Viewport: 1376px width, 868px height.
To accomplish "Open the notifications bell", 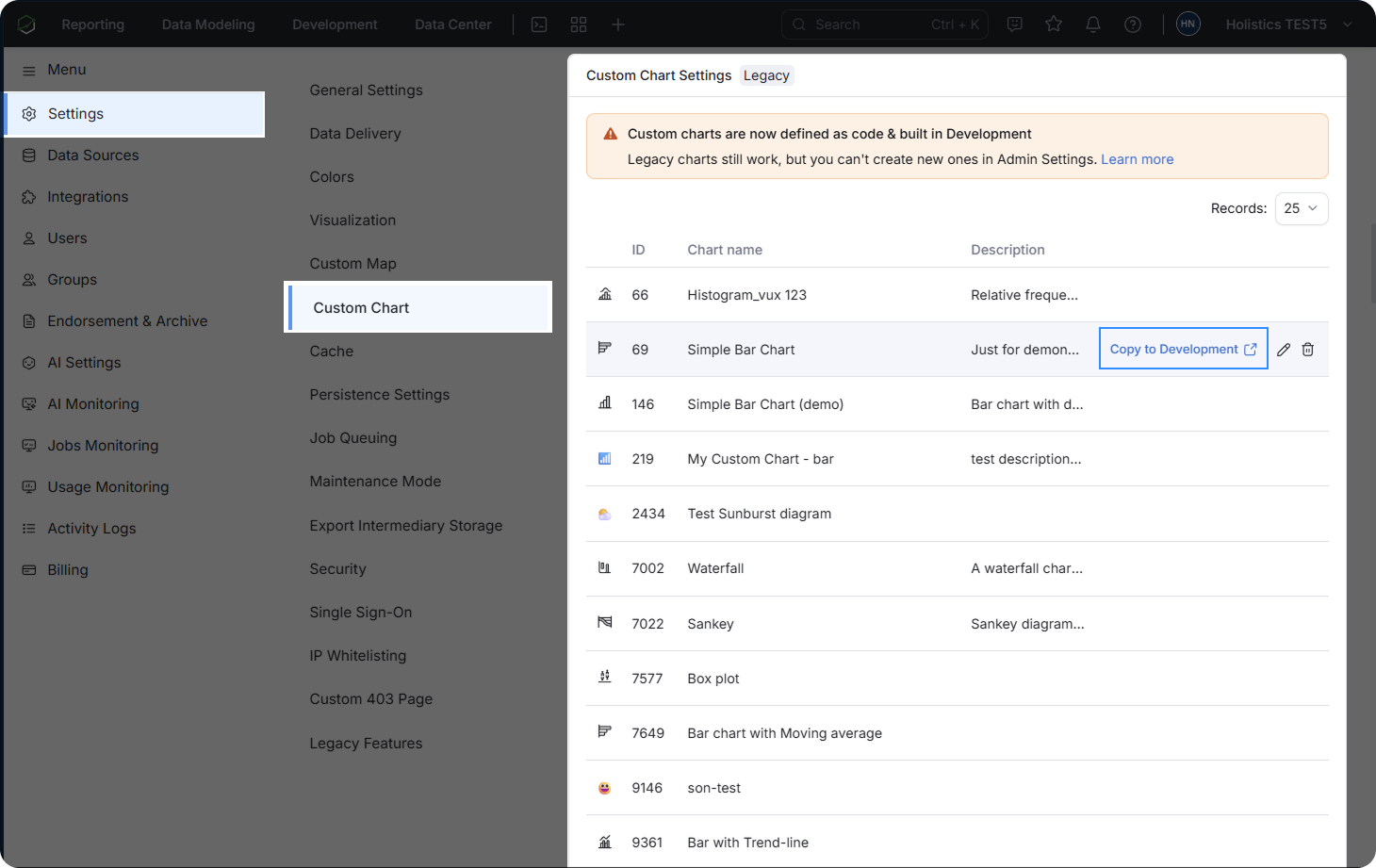I will [x=1093, y=25].
